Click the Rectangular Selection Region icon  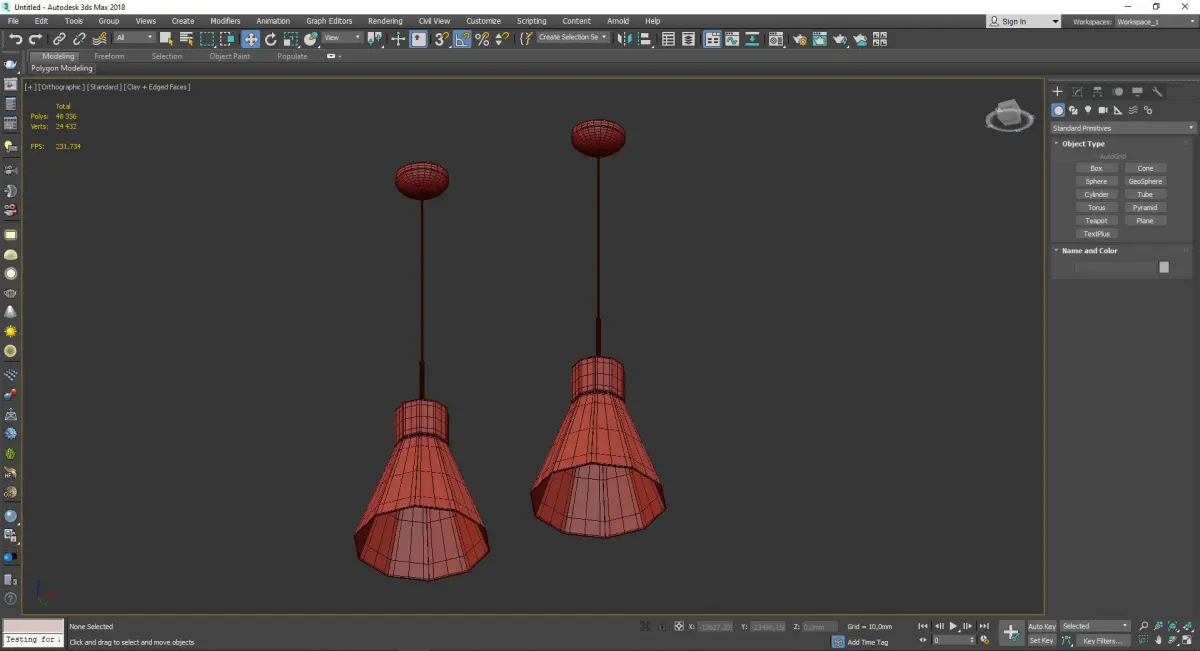click(x=207, y=39)
